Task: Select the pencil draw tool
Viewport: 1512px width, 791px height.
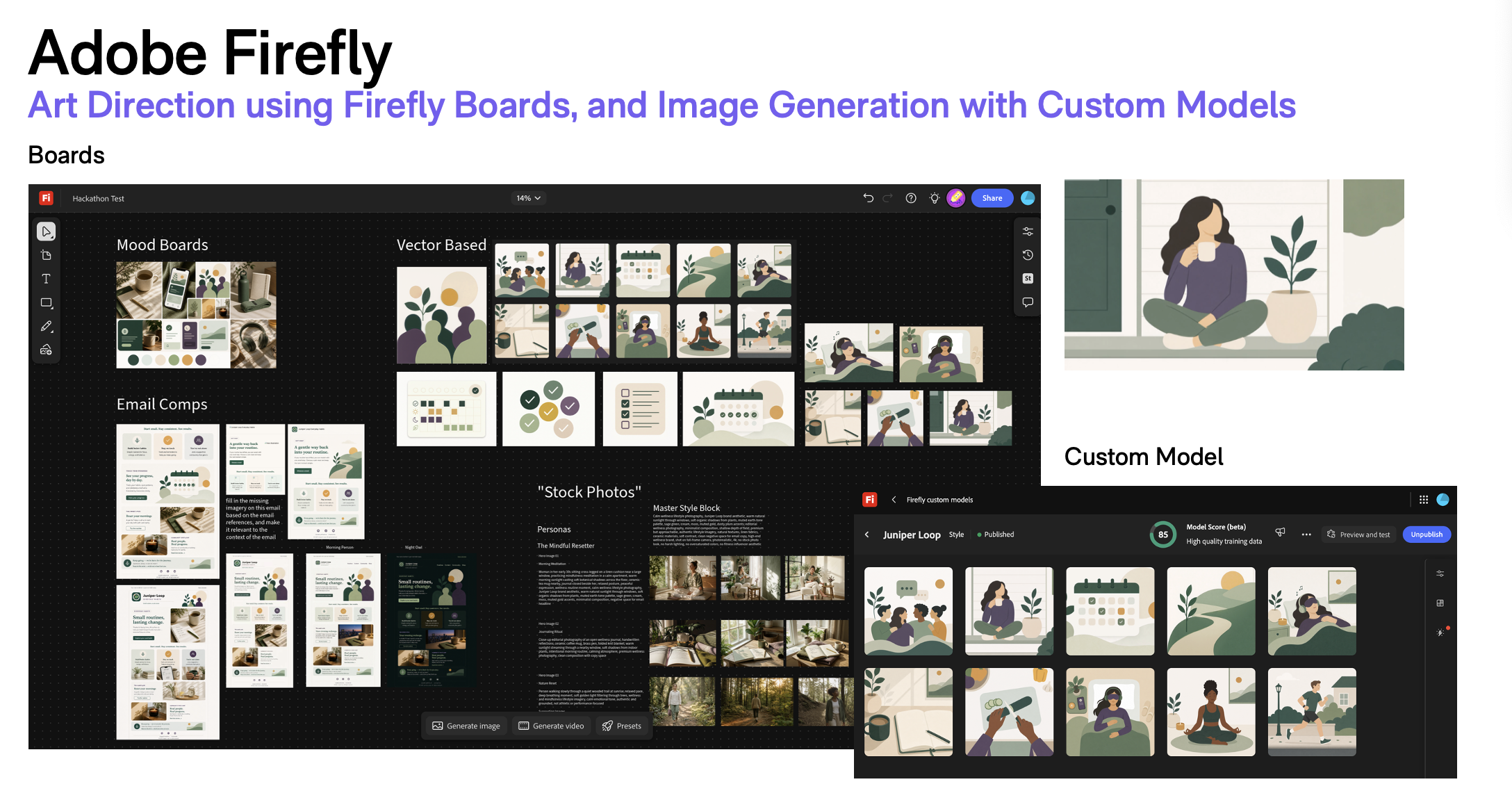Action: [47, 326]
